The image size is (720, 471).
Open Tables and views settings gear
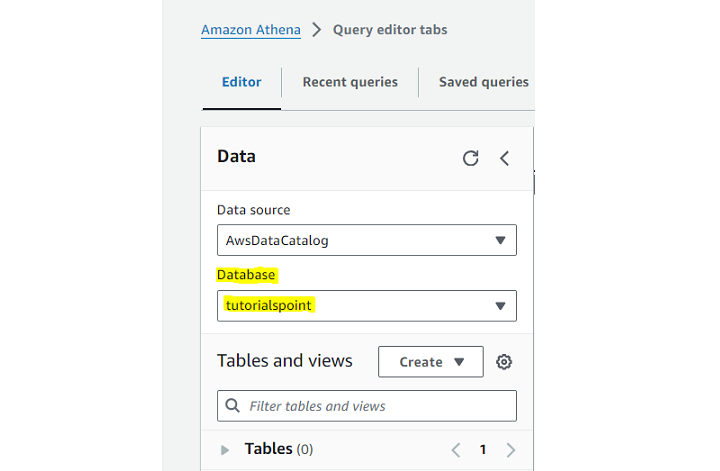(504, 362)
